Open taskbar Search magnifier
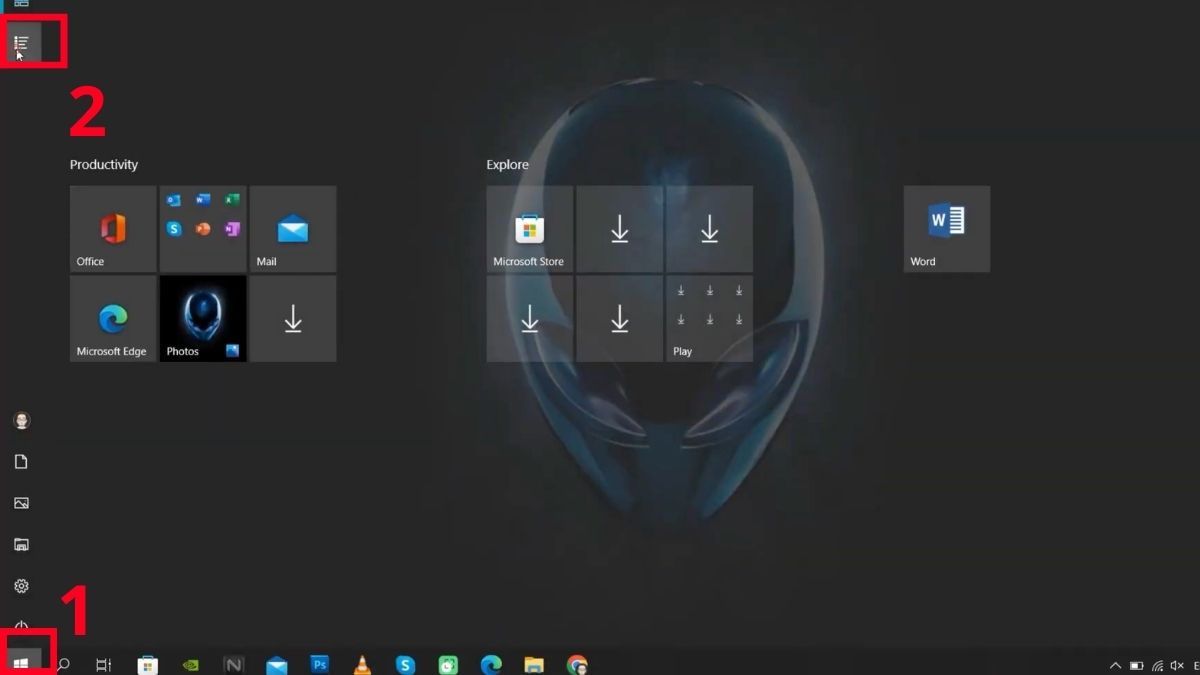Viewport: 1200px width, 675px height. (x=63, y=664)
